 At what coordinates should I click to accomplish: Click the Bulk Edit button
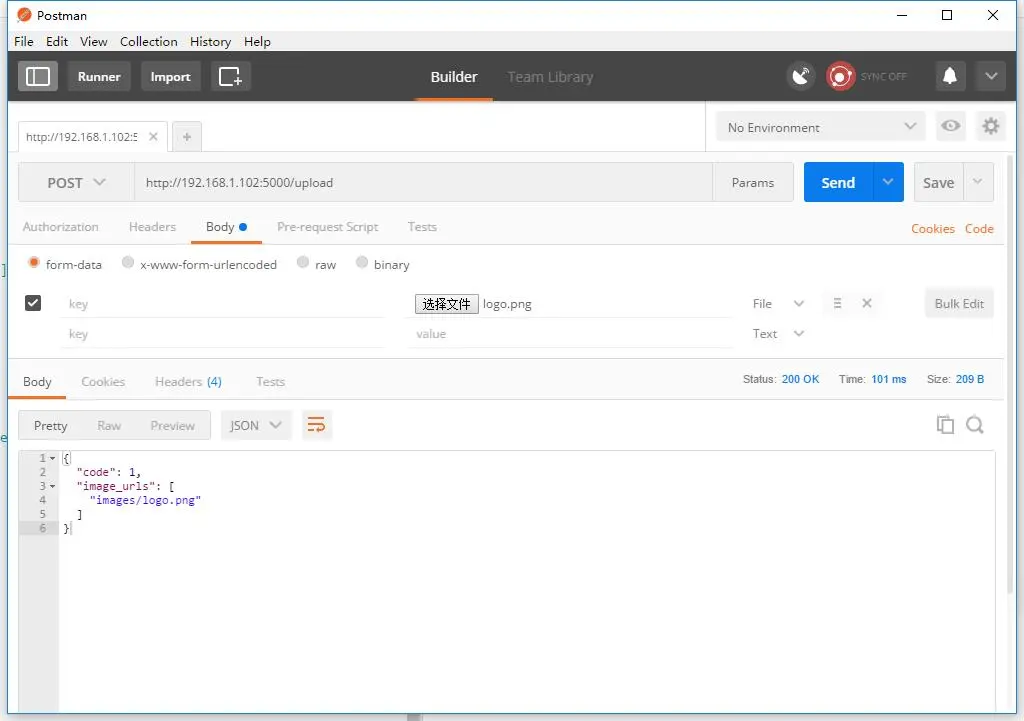click(x=959, y=303)
